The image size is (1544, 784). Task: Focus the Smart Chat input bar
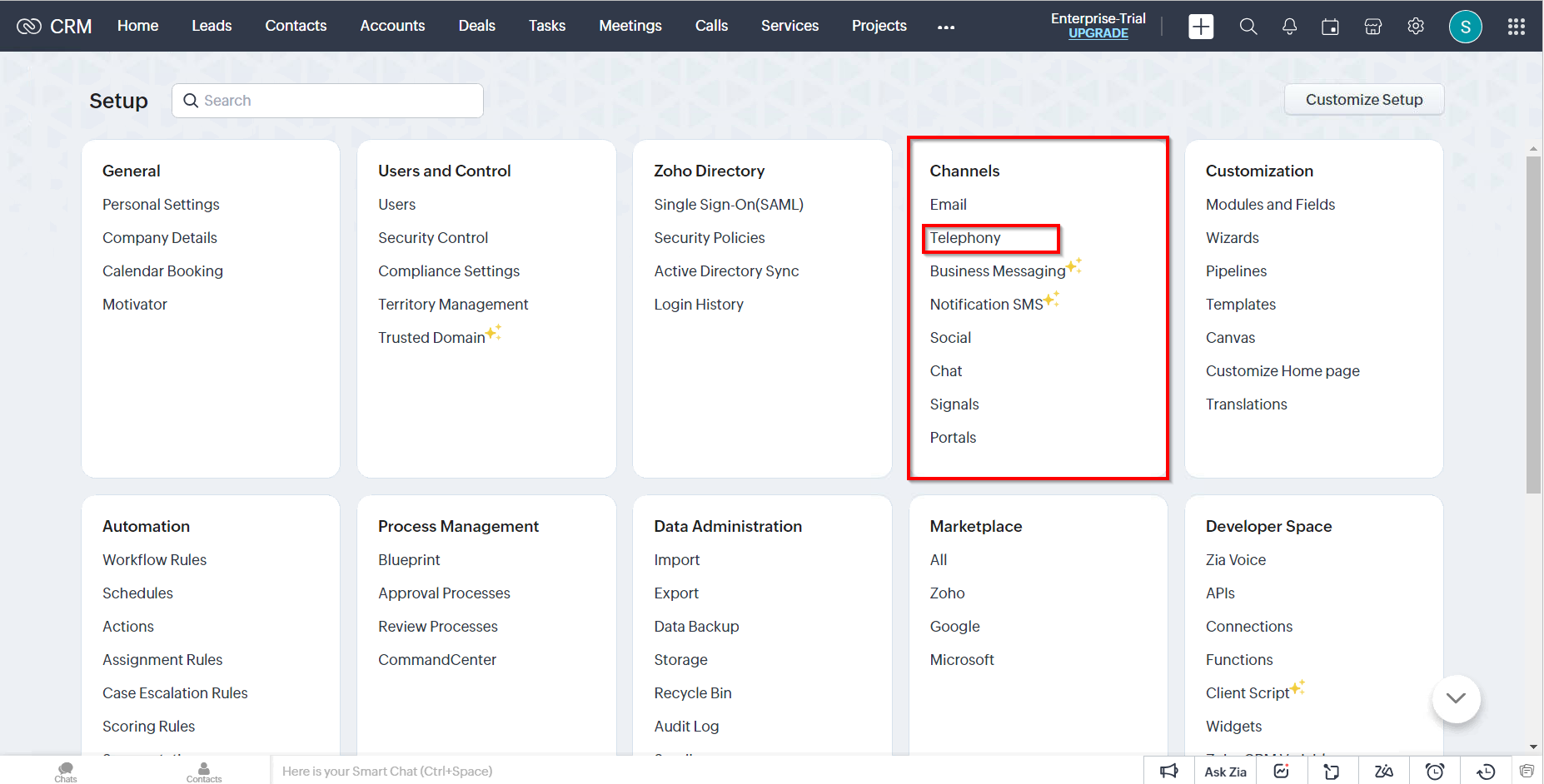706,772
